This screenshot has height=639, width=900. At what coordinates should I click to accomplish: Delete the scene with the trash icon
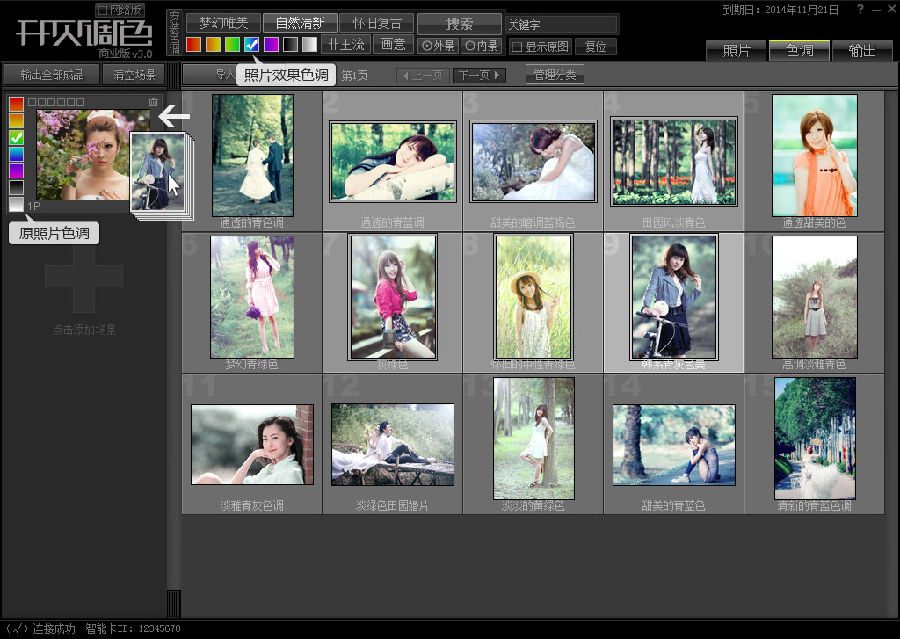coord(152,102)
